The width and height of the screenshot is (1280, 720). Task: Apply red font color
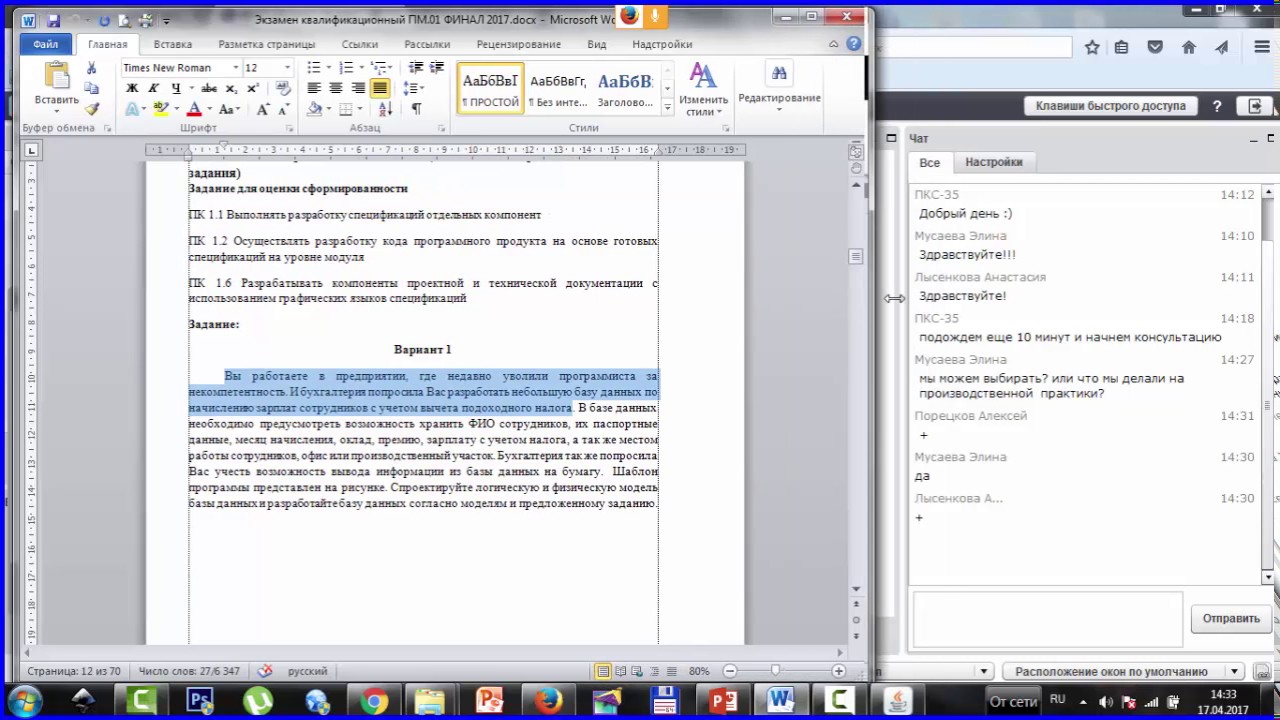(x=194, y=109)
